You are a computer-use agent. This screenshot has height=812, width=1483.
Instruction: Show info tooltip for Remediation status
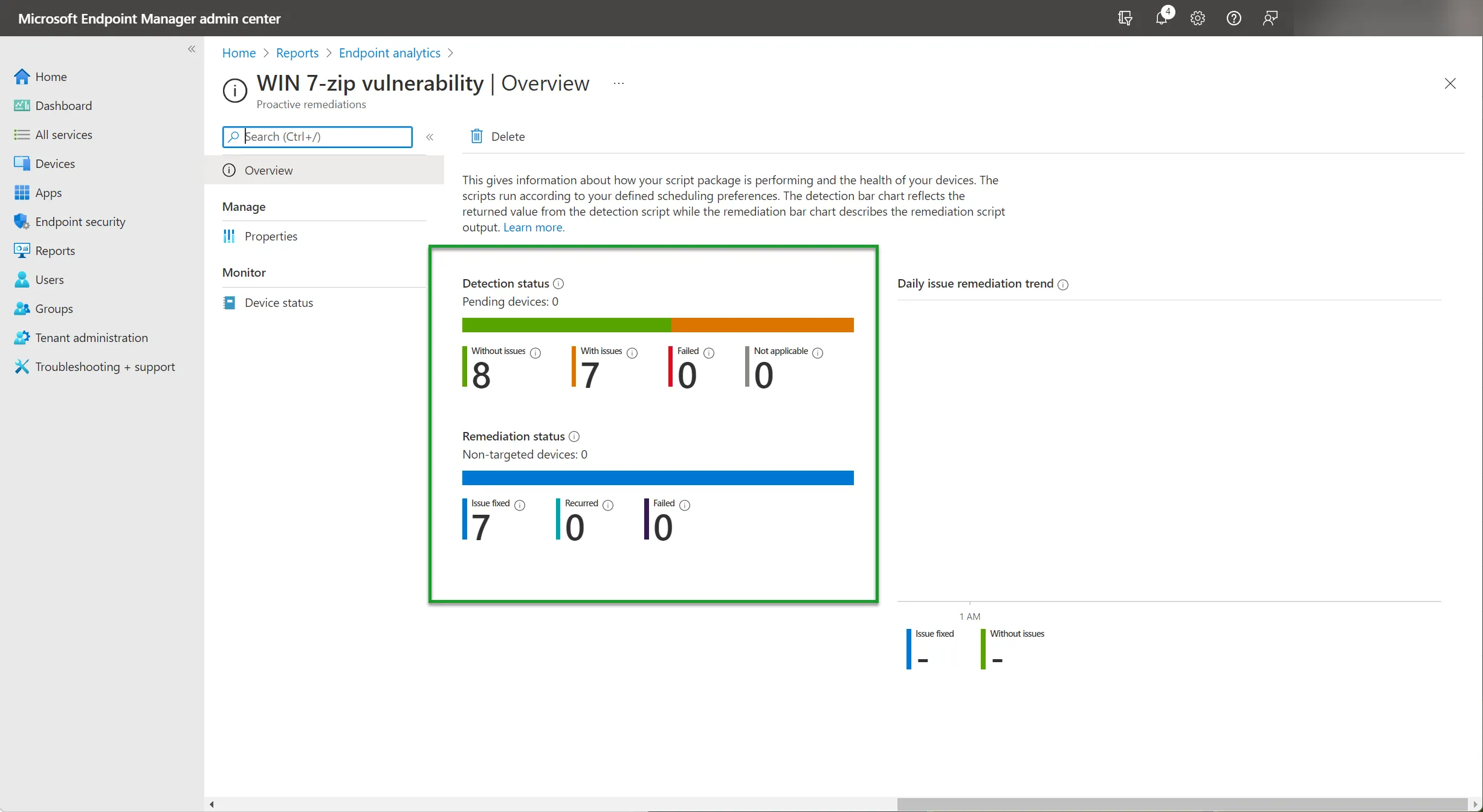click(574, 437)
